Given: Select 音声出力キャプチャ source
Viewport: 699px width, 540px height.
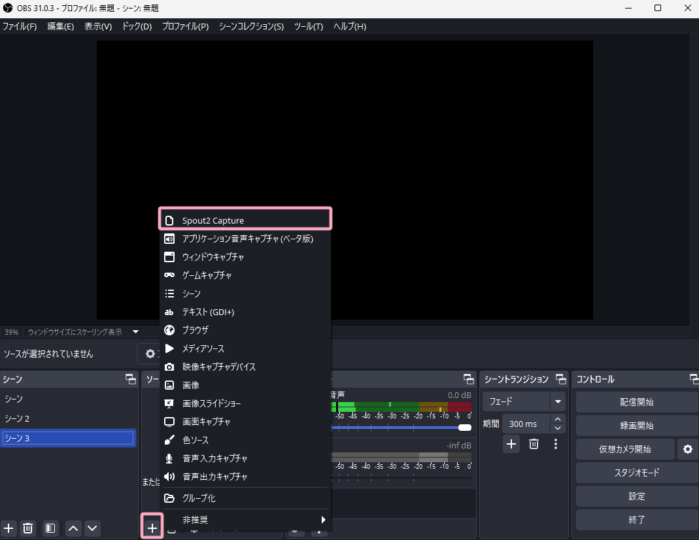Looking at the screenshot, I should click(245, 476).
